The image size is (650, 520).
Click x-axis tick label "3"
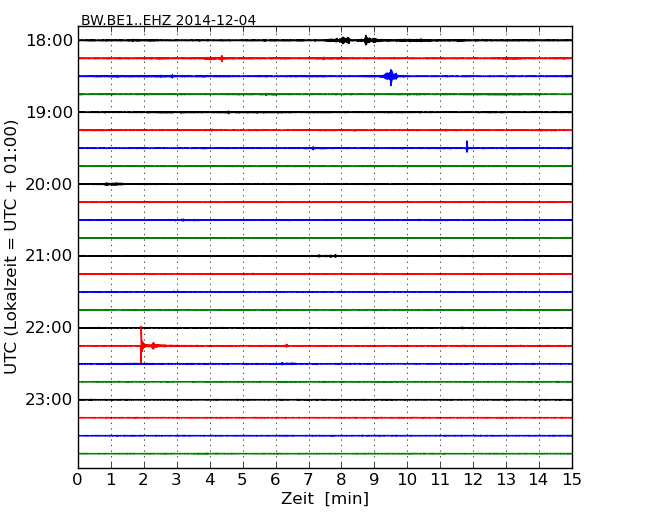(177, 479)
